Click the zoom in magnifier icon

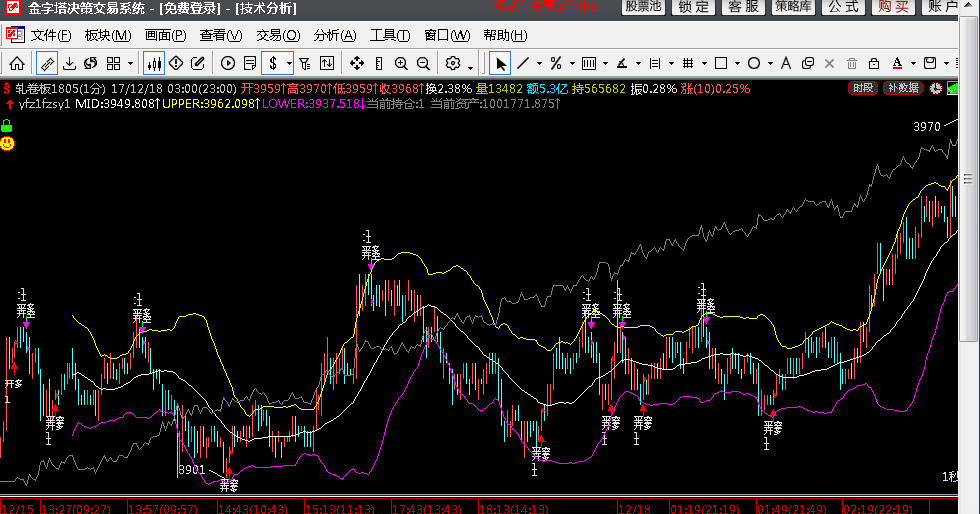coord(401,64)
